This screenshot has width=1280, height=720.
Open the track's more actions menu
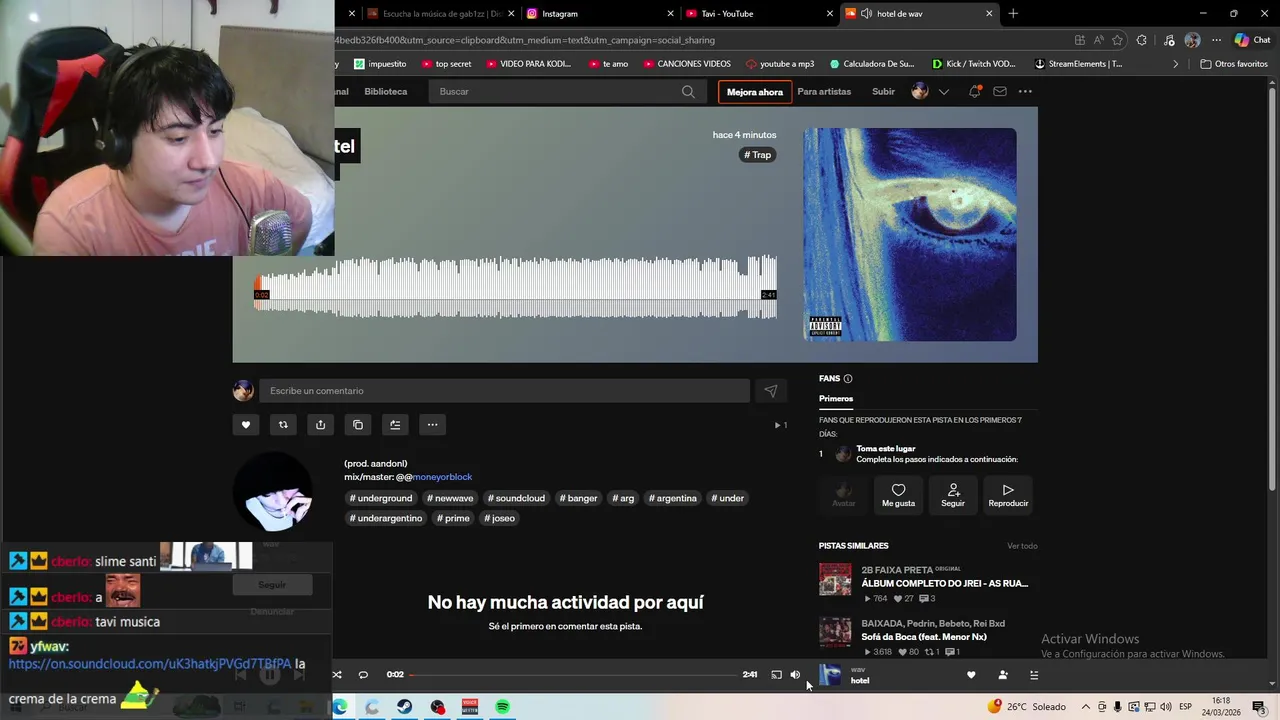pos(432,425)
